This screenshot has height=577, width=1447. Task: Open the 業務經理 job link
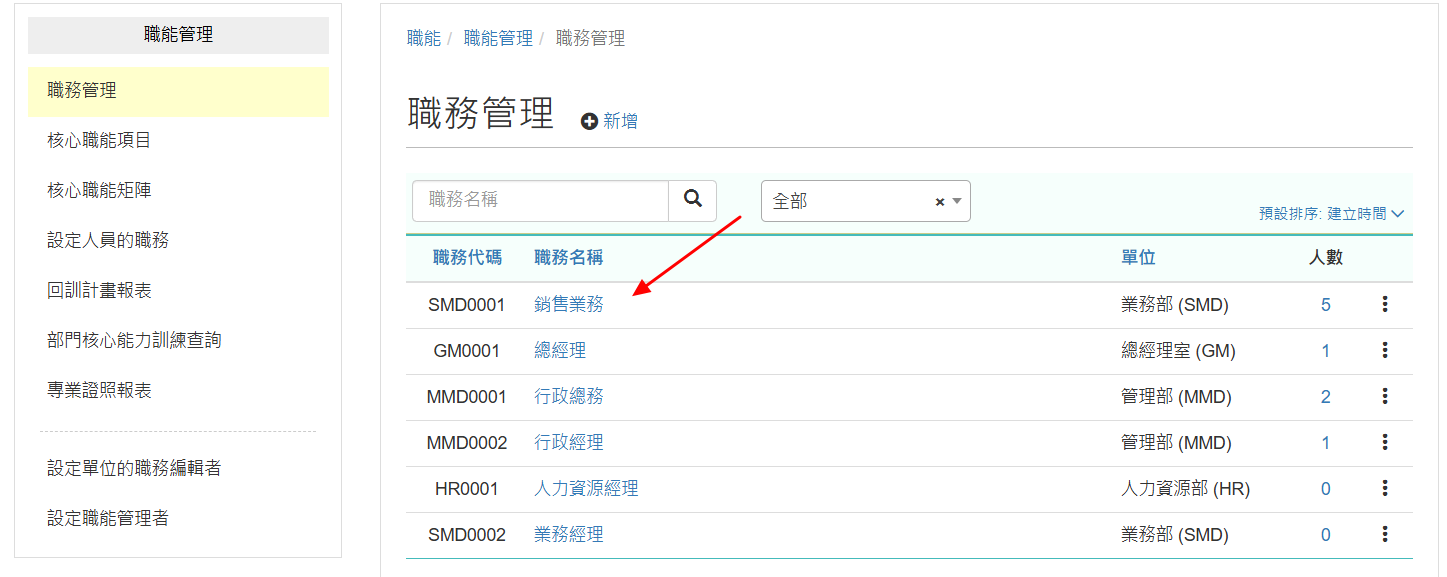click(x=569, y=535)
